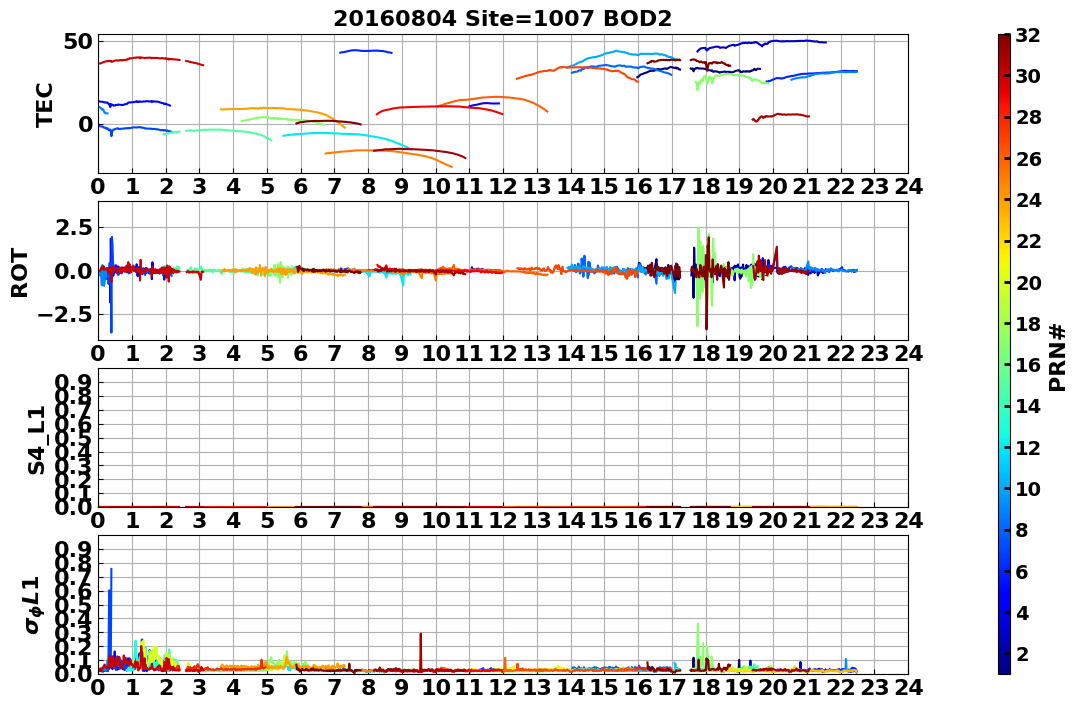Click y-axis tick 2.5 on the ROT panel

[x=73, y=227]
